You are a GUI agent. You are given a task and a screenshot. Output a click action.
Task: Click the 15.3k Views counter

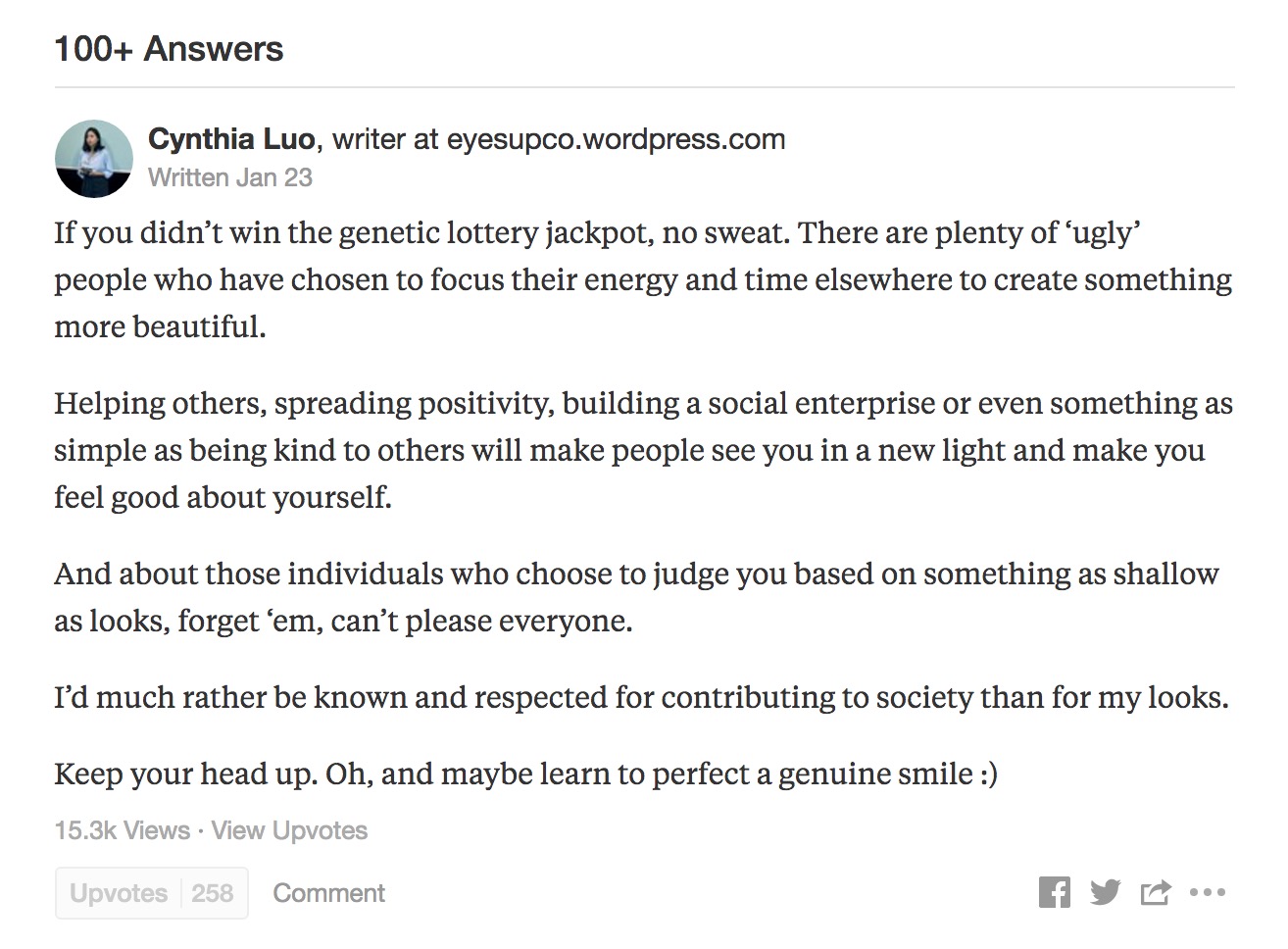tap(123, 830)
